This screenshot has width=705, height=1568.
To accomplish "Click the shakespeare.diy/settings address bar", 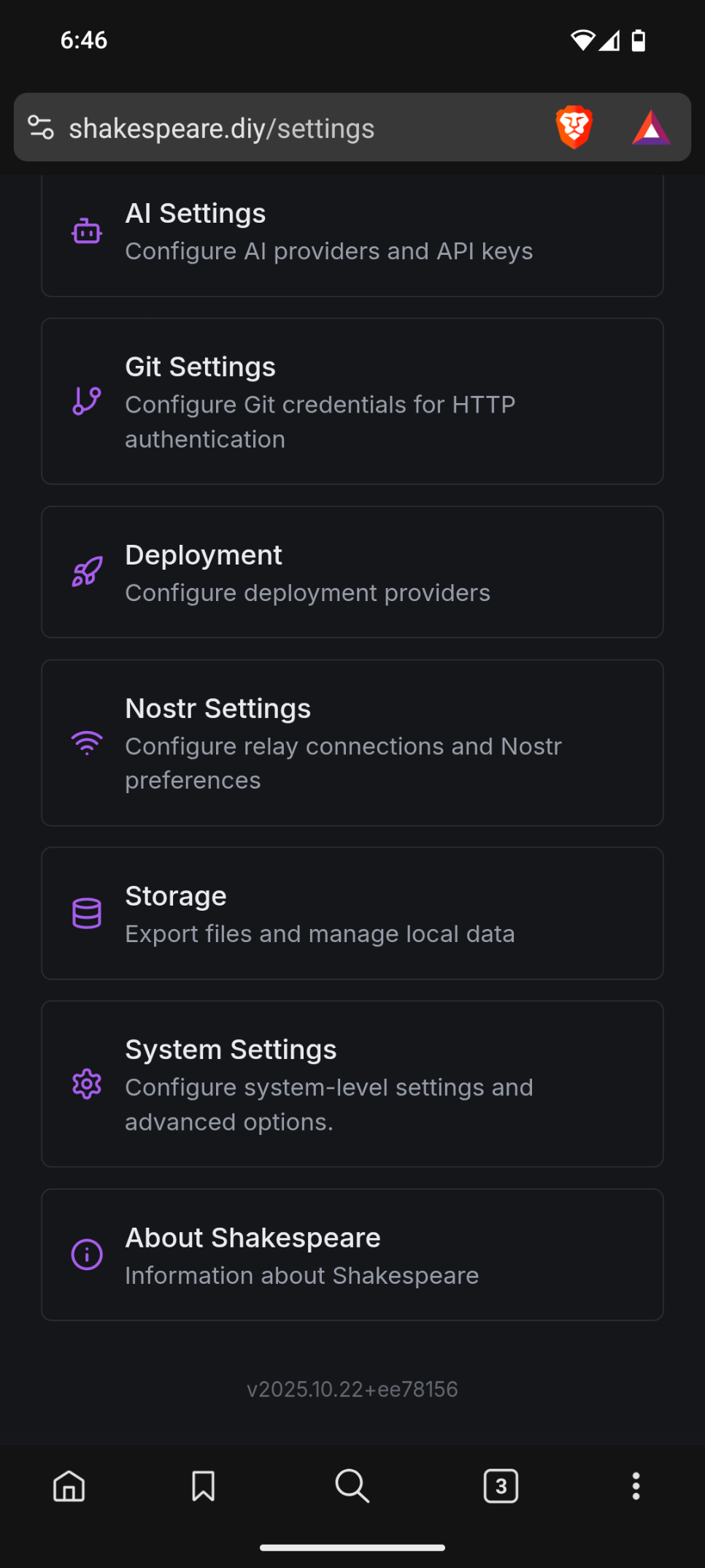I will [x=292, y=129].
